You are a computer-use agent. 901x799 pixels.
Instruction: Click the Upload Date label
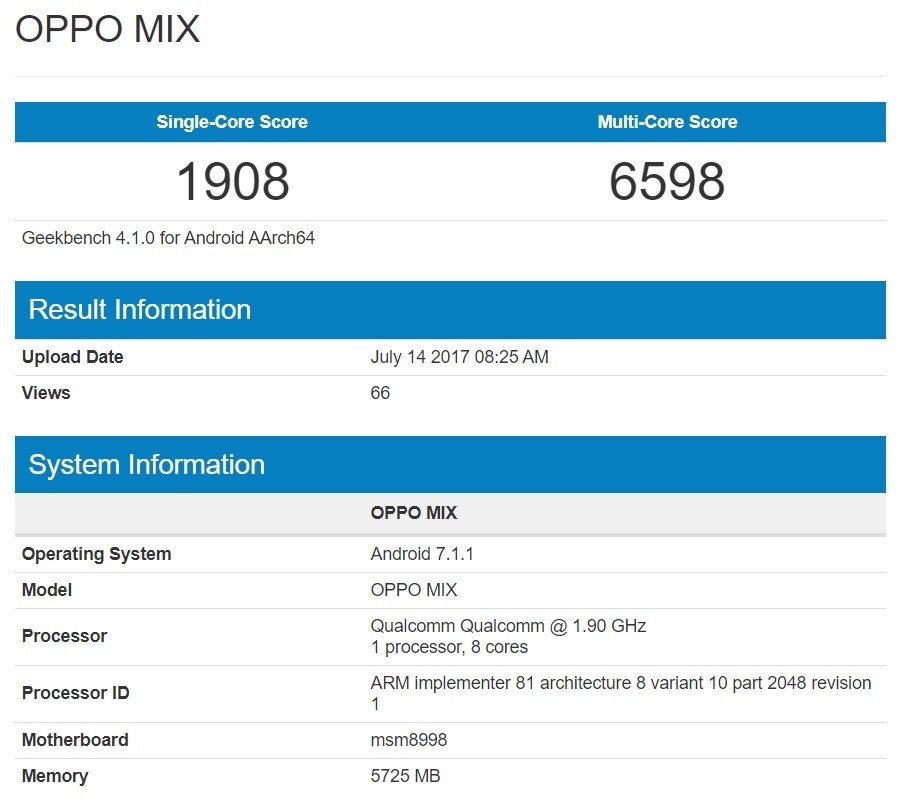72,357
